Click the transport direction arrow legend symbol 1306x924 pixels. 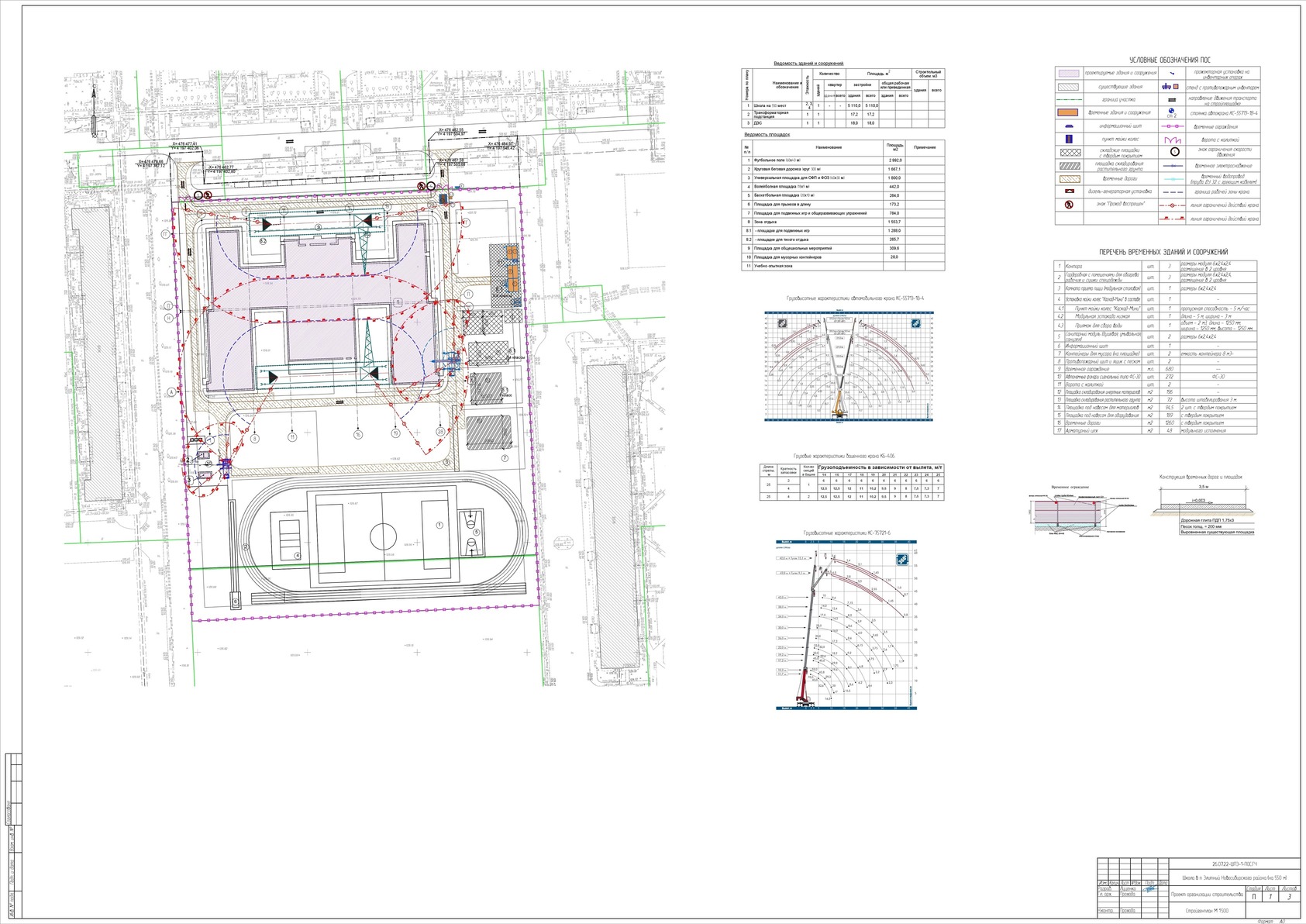point(1171,99)
